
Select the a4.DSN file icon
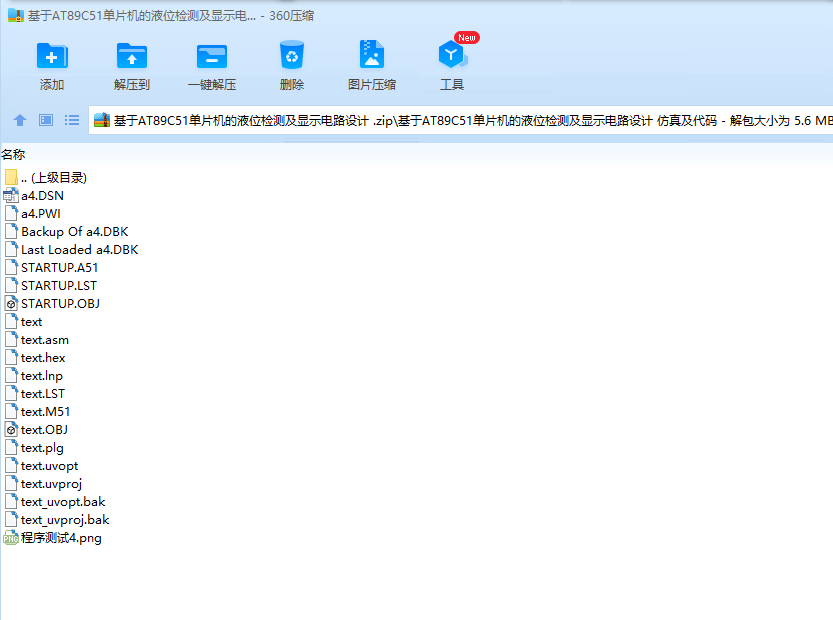[11, 196]
